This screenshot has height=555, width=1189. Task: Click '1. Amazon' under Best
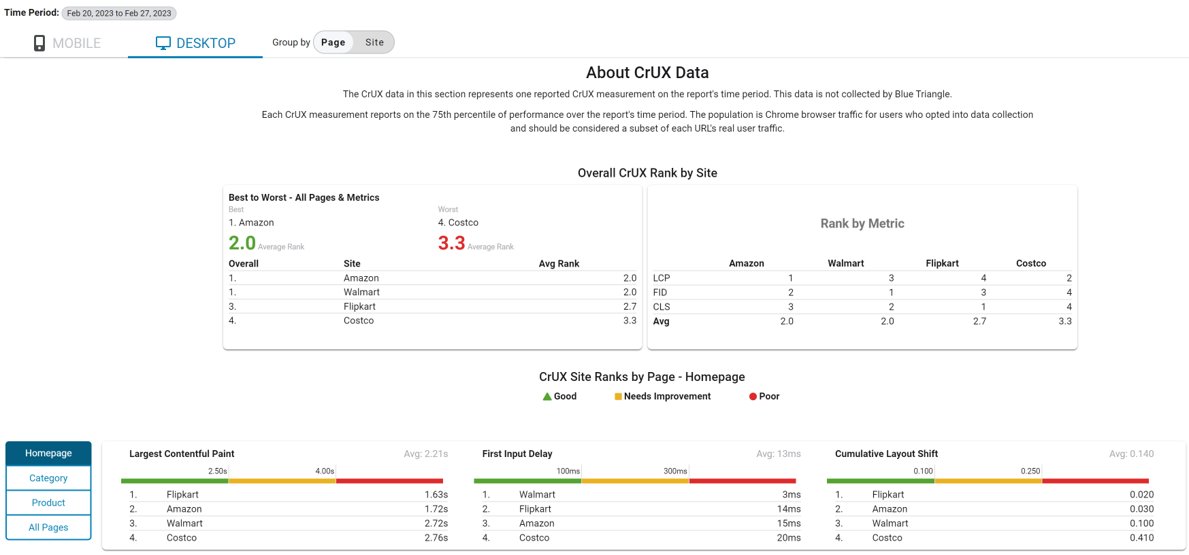[x=251, y=223]
